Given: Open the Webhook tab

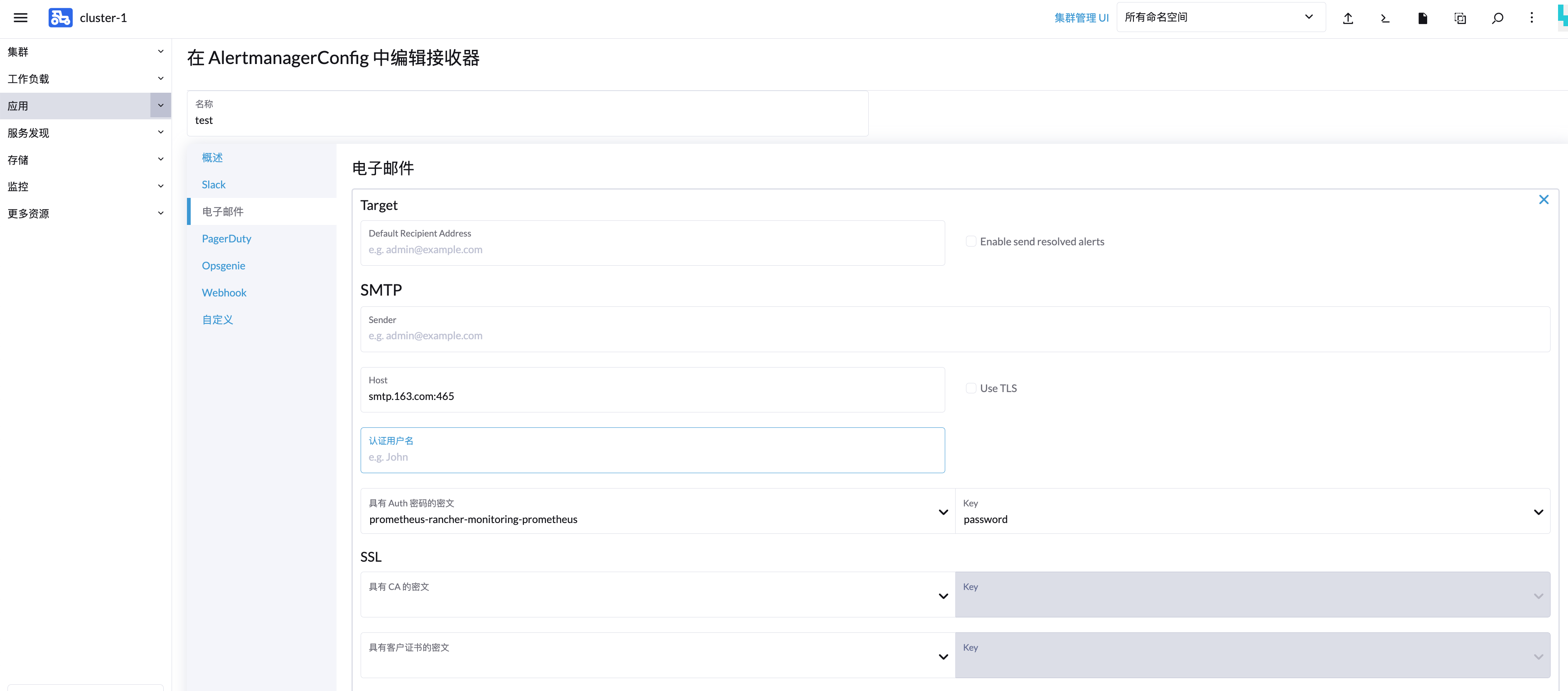Looking at the screenshot, I should coord(224,292).
